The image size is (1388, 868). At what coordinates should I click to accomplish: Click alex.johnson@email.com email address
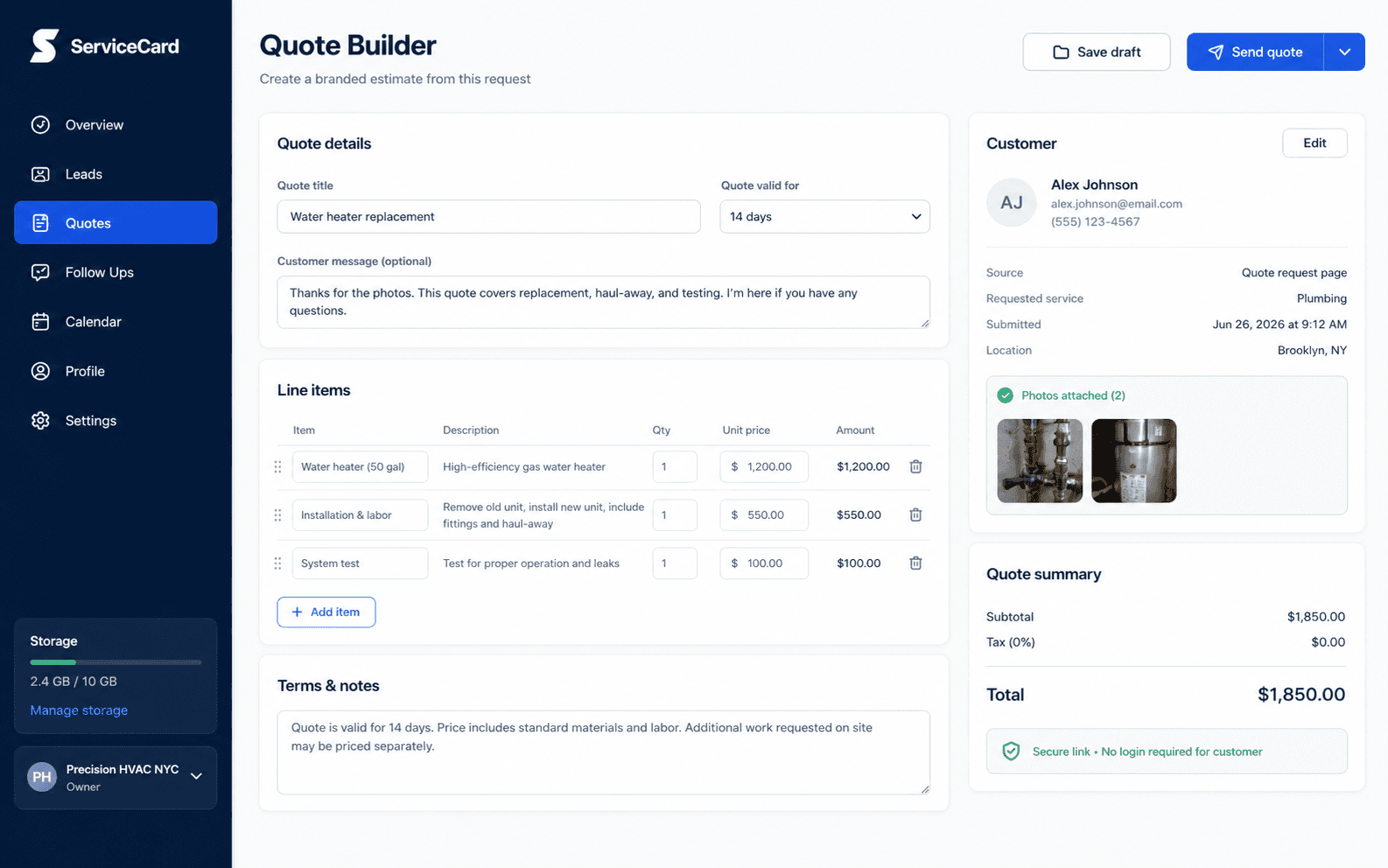(1117, 204)
